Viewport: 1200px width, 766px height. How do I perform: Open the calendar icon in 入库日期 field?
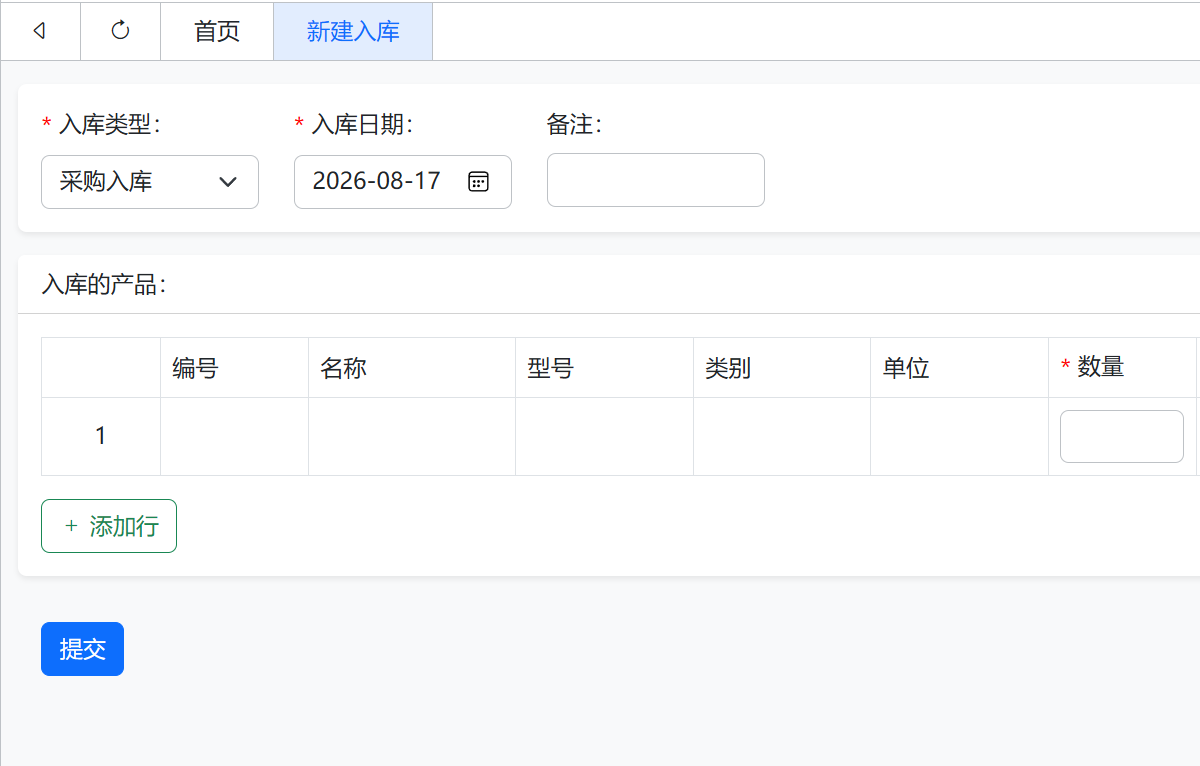pos(479,182)
